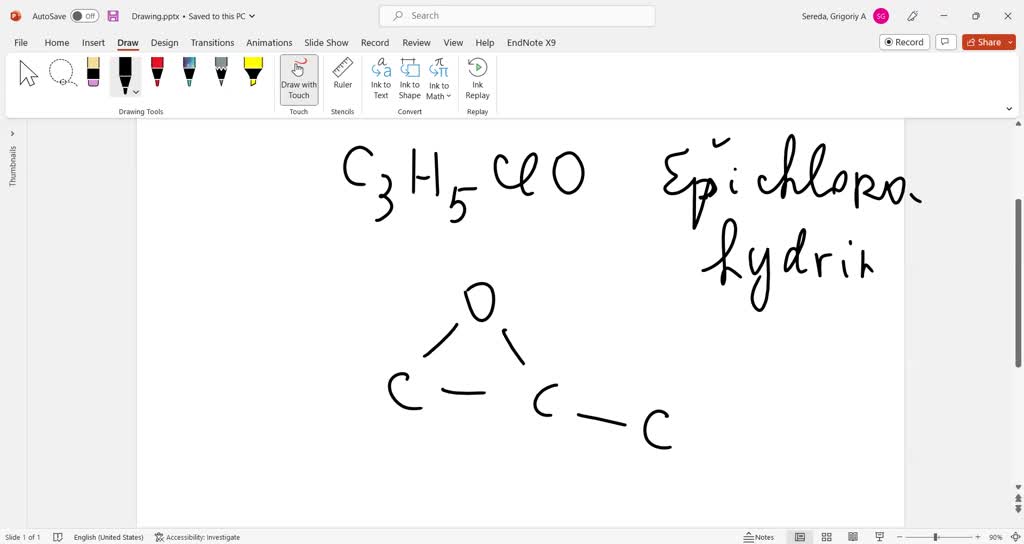Fit slide to current window

click(x=1014, y=537)
